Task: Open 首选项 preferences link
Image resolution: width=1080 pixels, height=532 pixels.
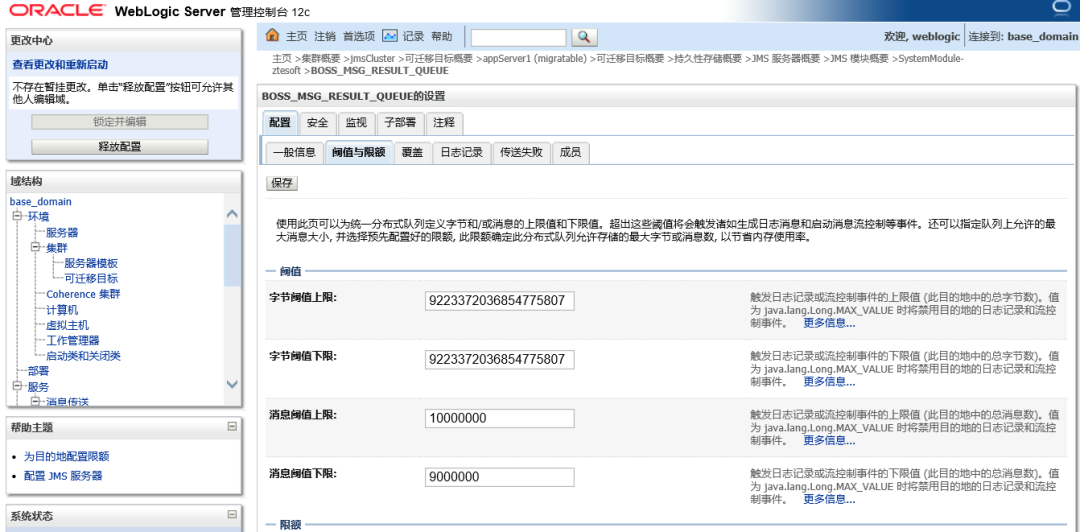Action: click(x=359, y=37)
